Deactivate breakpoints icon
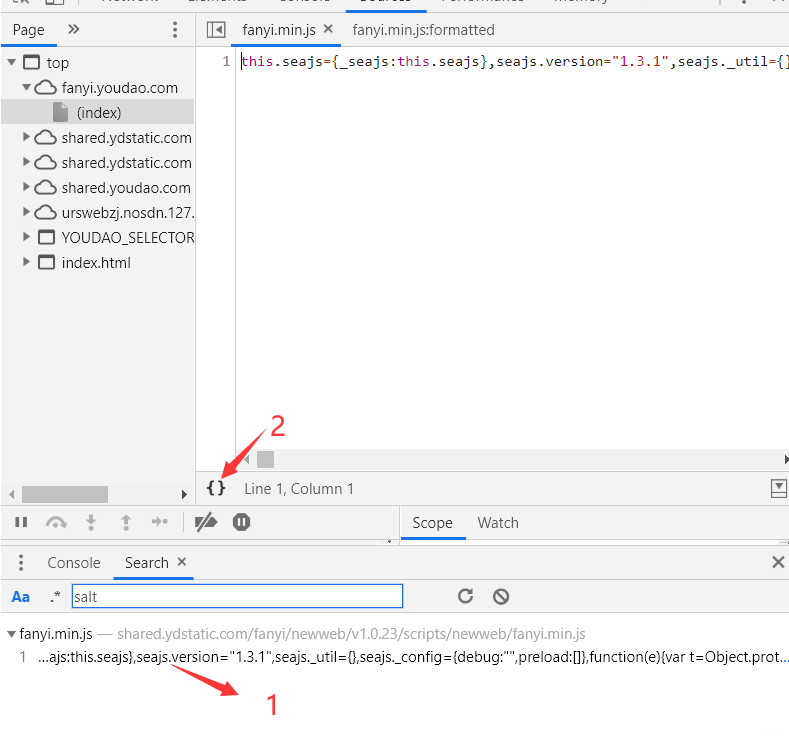This screenshot has height=745, width=789. pyautogui.click(x=206, y=522)
